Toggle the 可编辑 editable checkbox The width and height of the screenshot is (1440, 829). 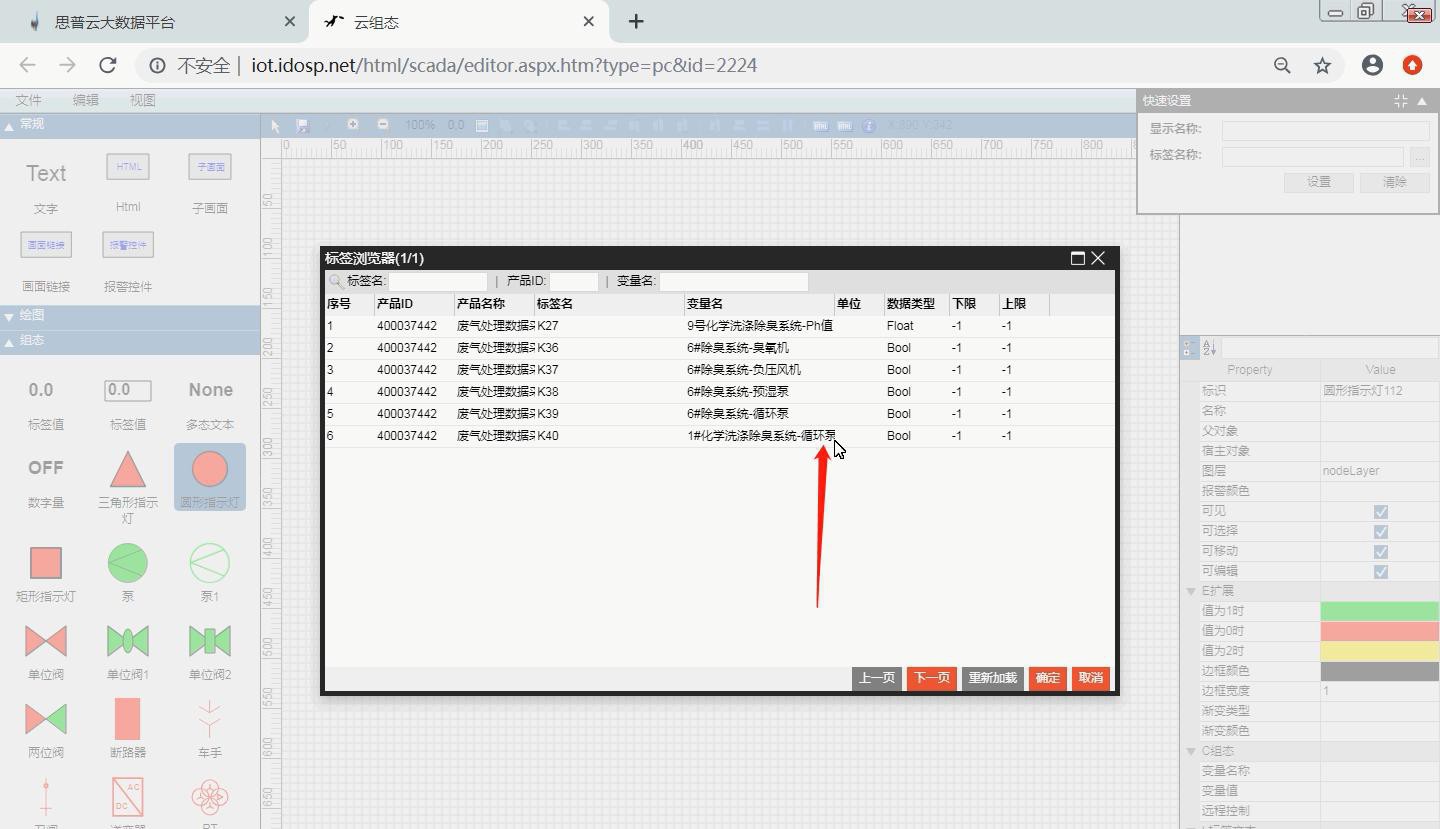[1380, 571]
